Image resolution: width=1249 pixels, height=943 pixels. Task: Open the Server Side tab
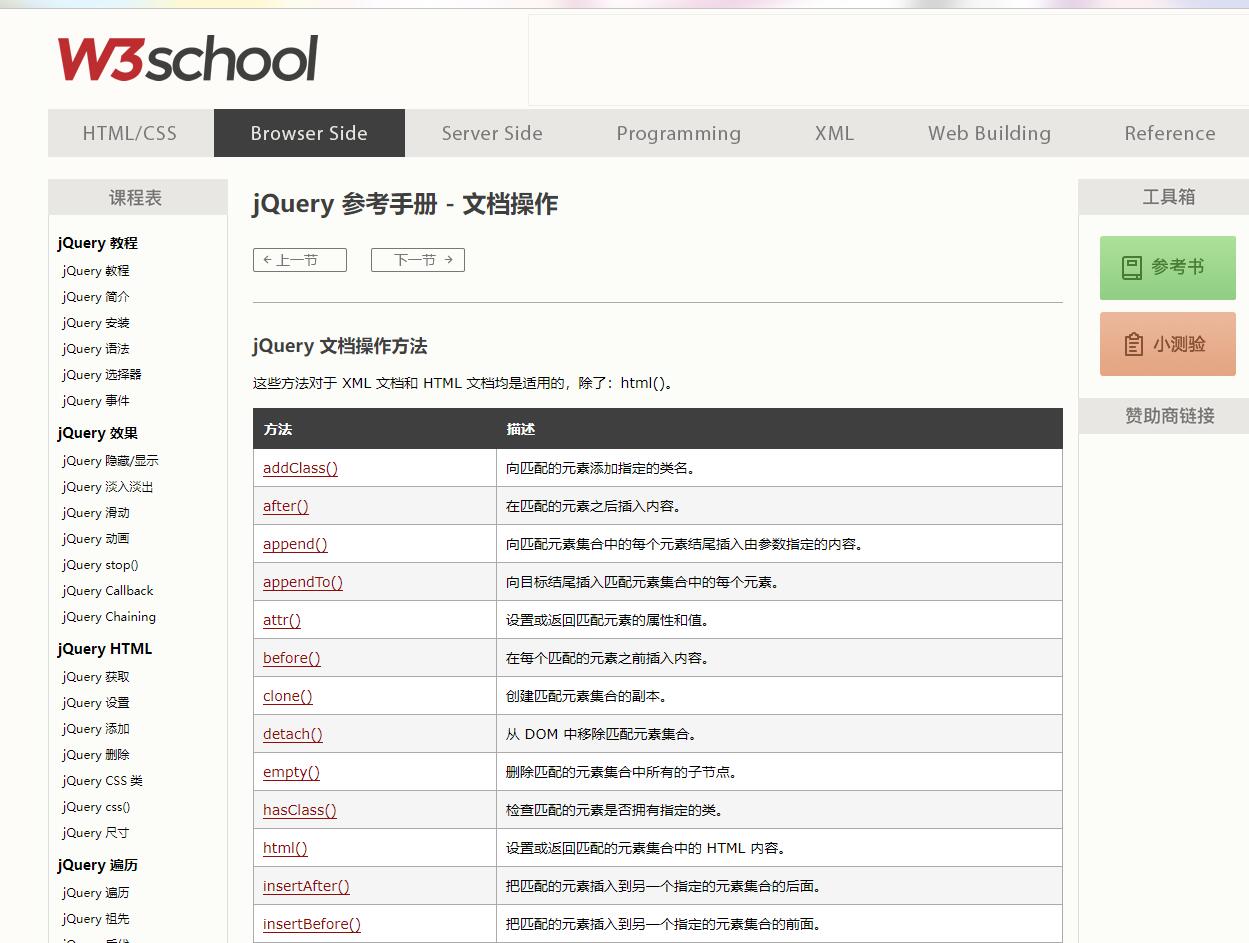tap(492, 133)
